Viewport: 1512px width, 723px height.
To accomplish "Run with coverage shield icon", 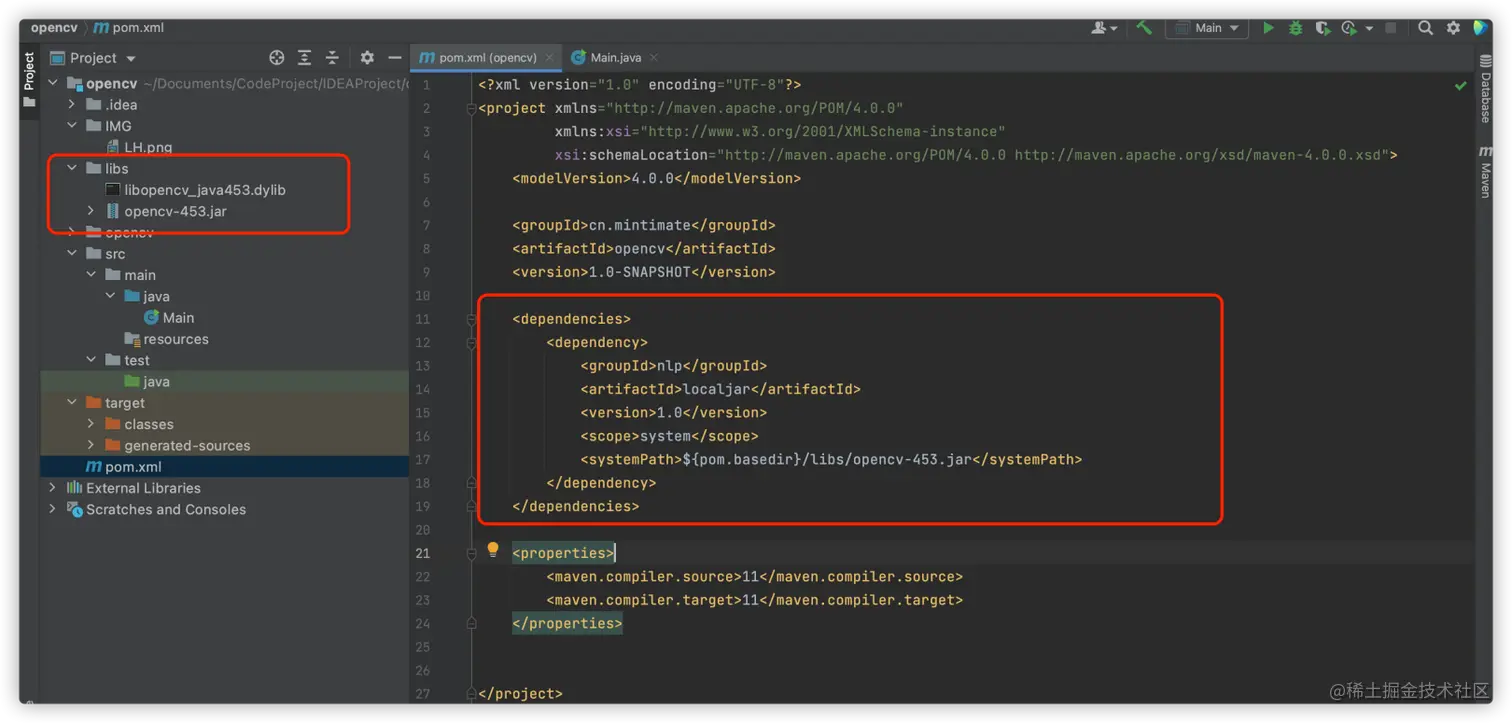I will 1322,28.
